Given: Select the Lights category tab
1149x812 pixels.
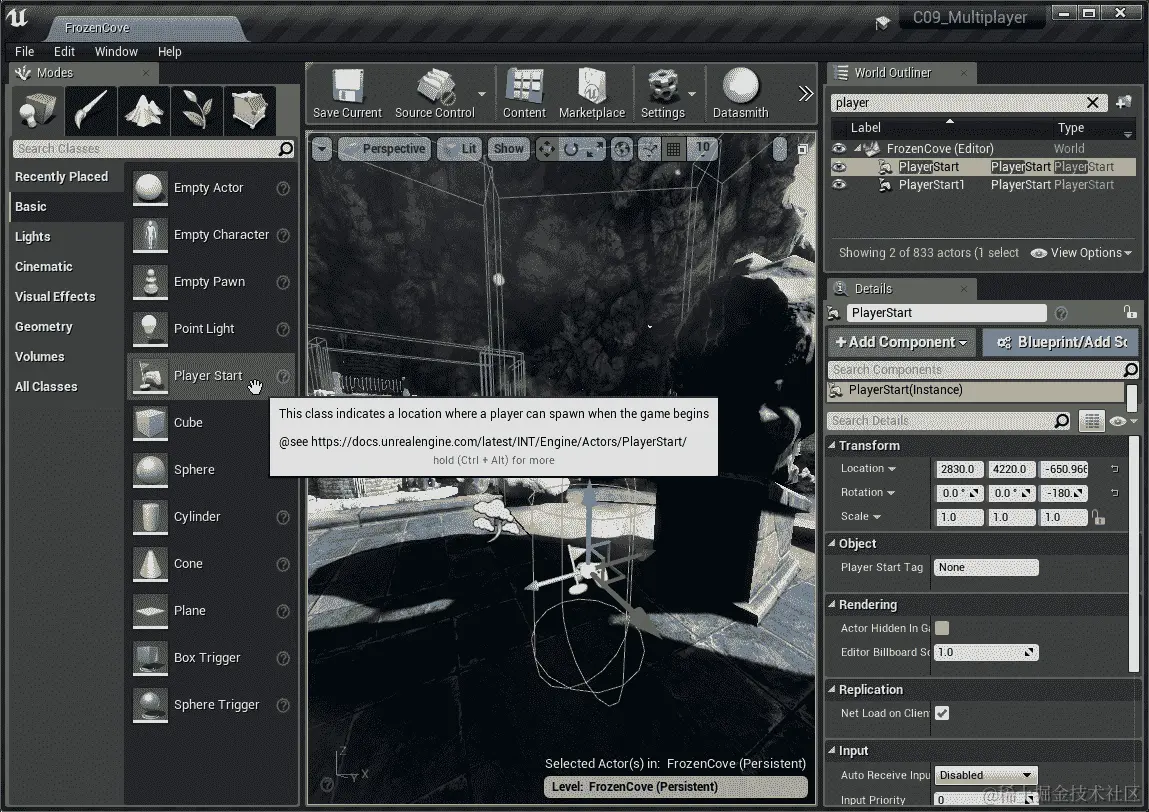Looking at the screenshot, I should click(67, 237).
